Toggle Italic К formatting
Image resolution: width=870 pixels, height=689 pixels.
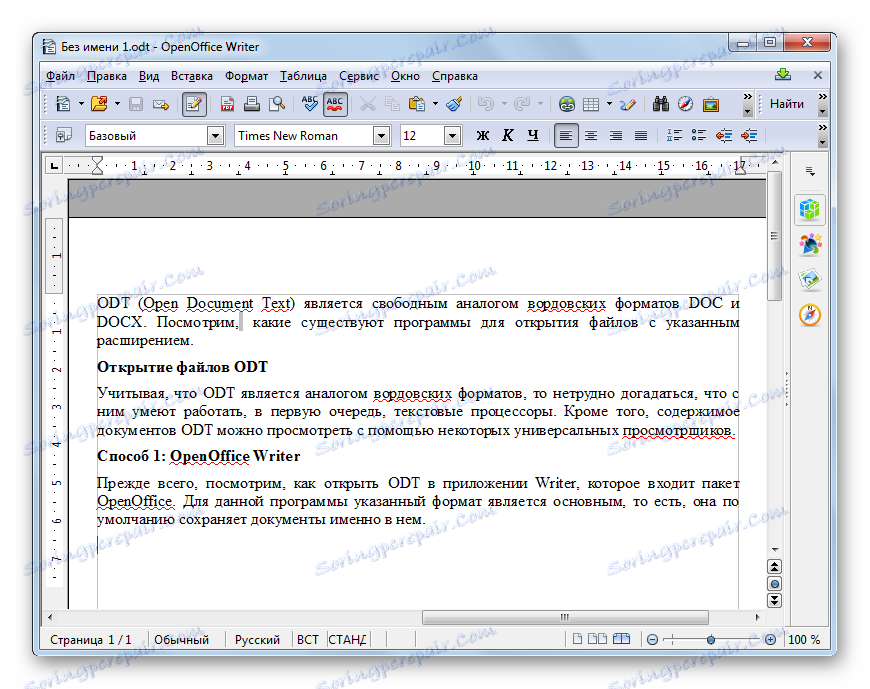(508, 135)
